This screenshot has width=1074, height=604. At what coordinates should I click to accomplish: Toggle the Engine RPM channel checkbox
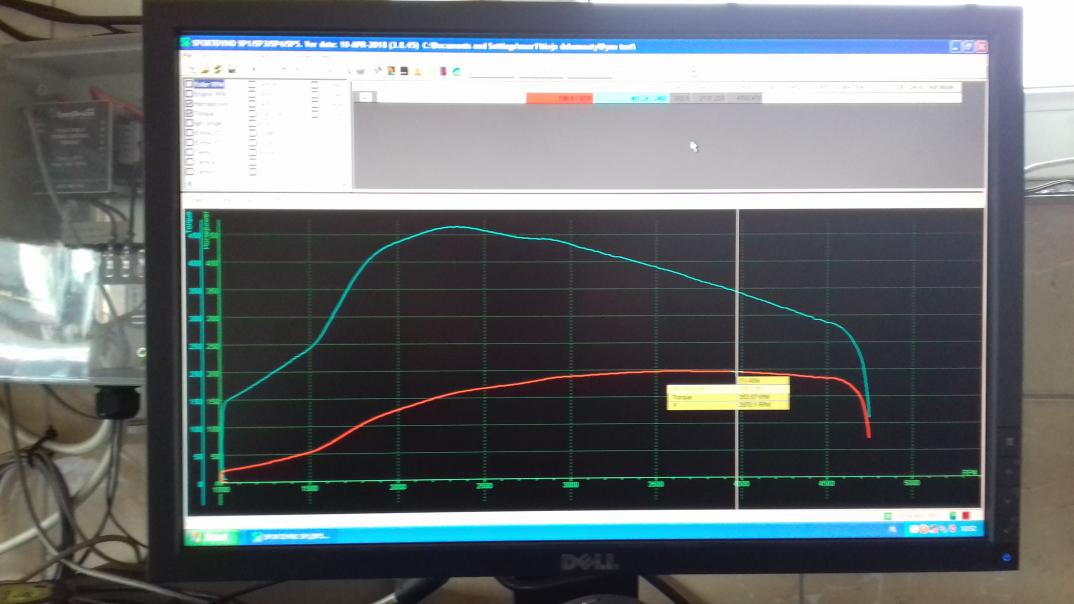(x=188, y=94)
